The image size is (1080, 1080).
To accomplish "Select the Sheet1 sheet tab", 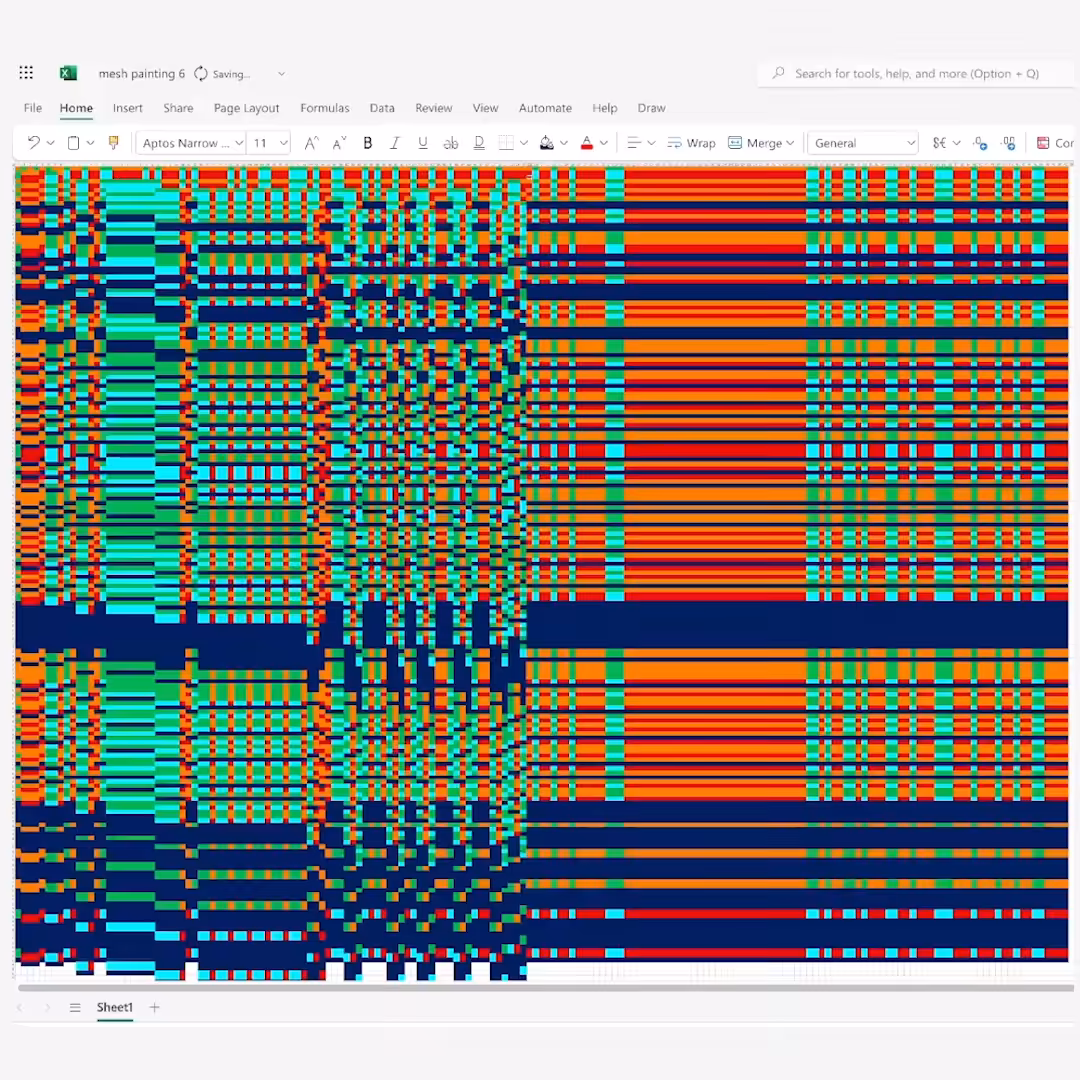I will [114, 1008].
